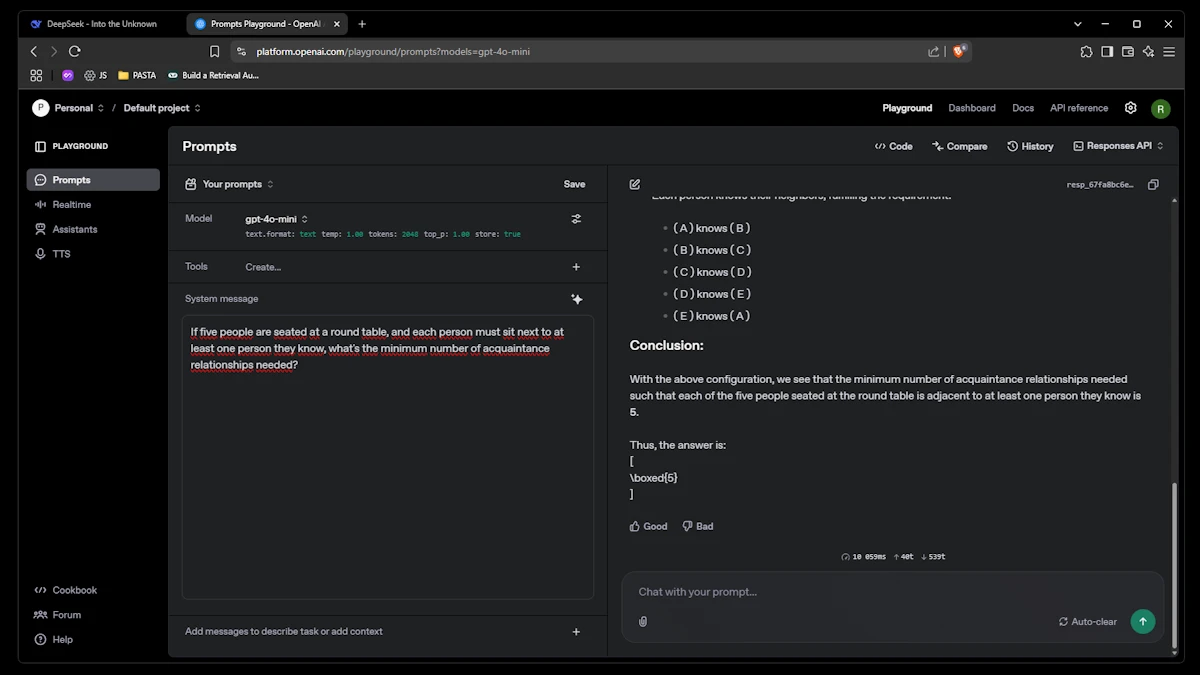The width and height of the screenshot is (1200, 675).
Task: Copy the response ID
Action: click(1153, 185)
